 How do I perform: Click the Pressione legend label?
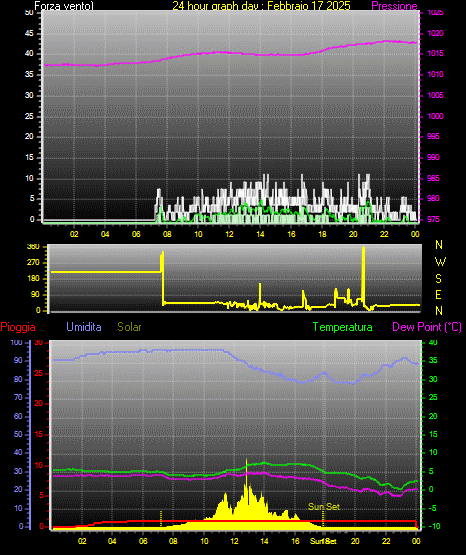394,6
